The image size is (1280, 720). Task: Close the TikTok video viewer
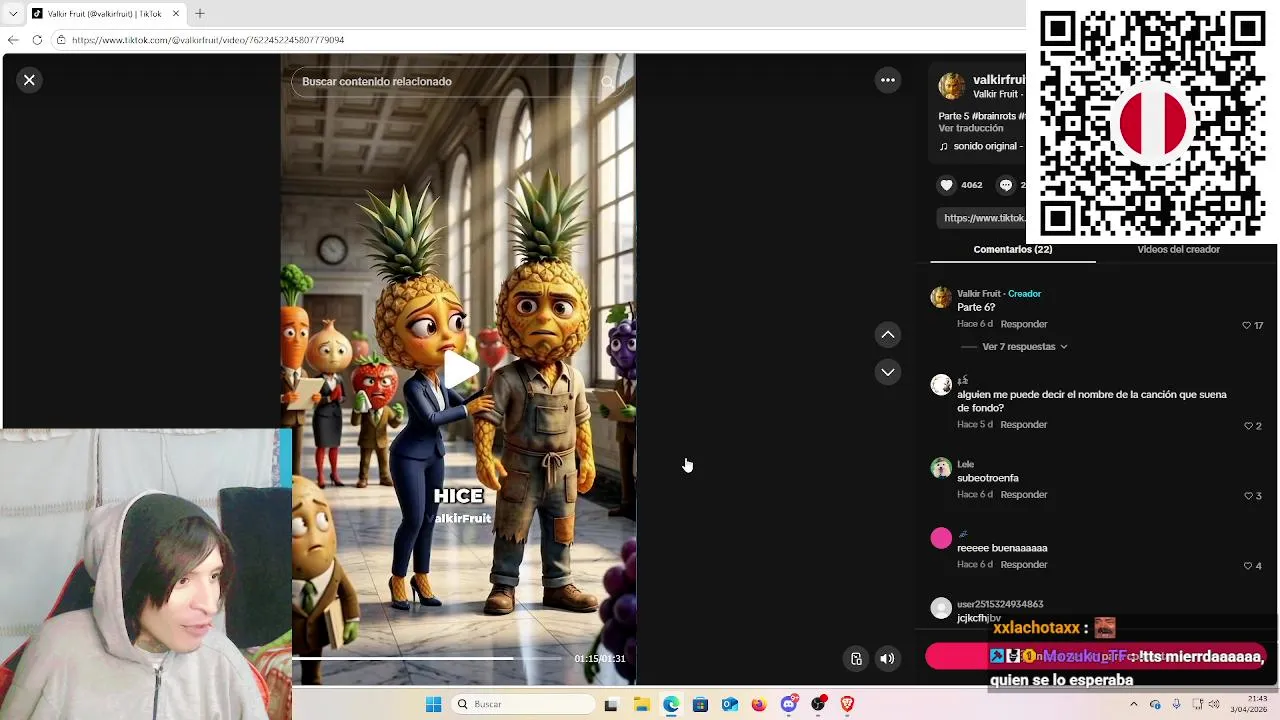point(29,80)
